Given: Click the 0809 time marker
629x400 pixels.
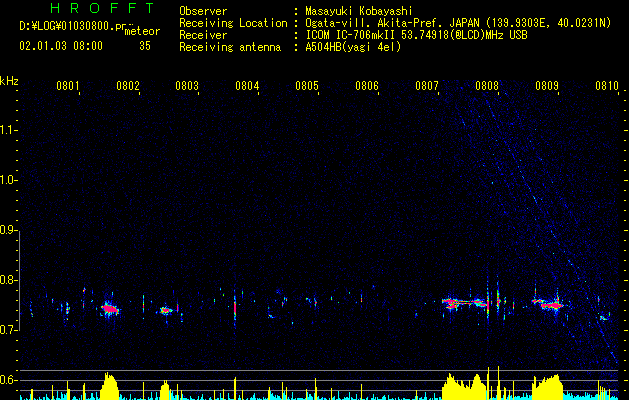Looking at the screenshot, I should [x=547, y=86].
